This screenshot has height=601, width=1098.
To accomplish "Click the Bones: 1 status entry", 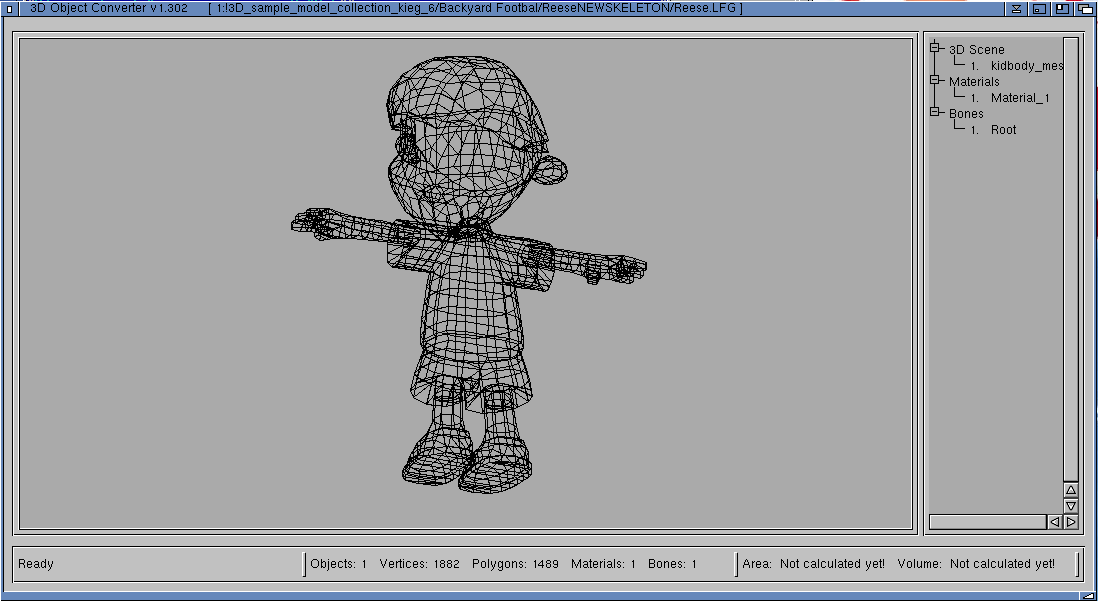I will (x=672, y=564).
